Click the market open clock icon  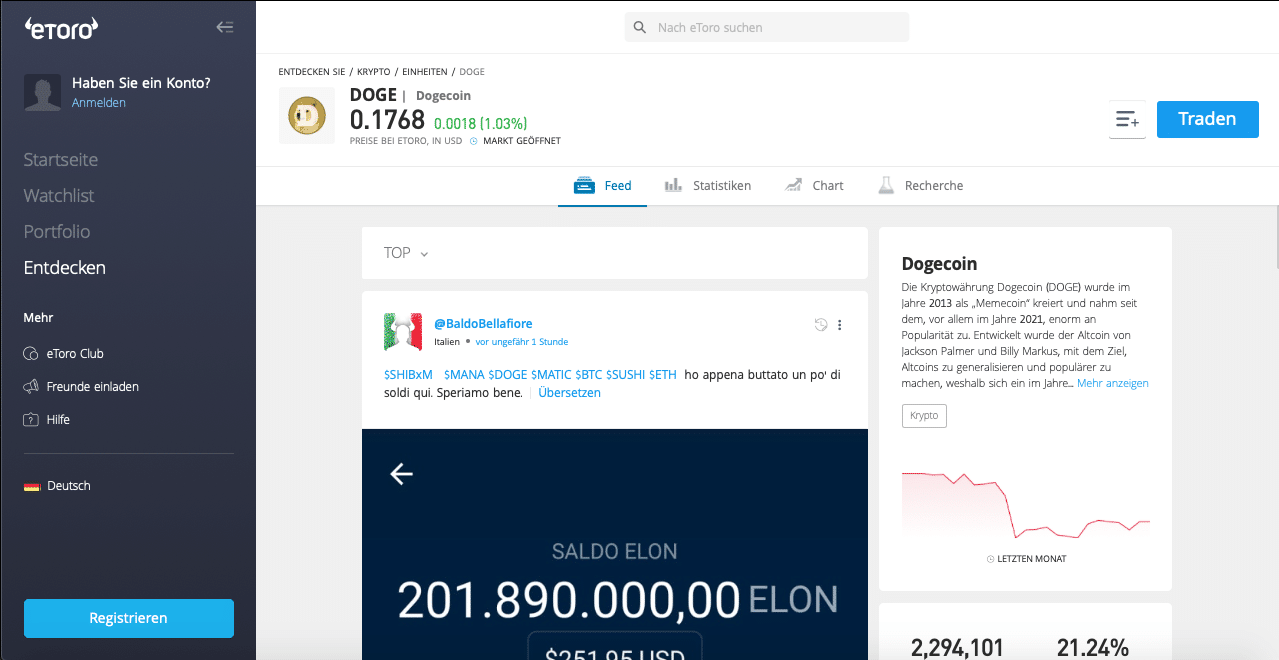pyautogui.click(x=474, y=141)
